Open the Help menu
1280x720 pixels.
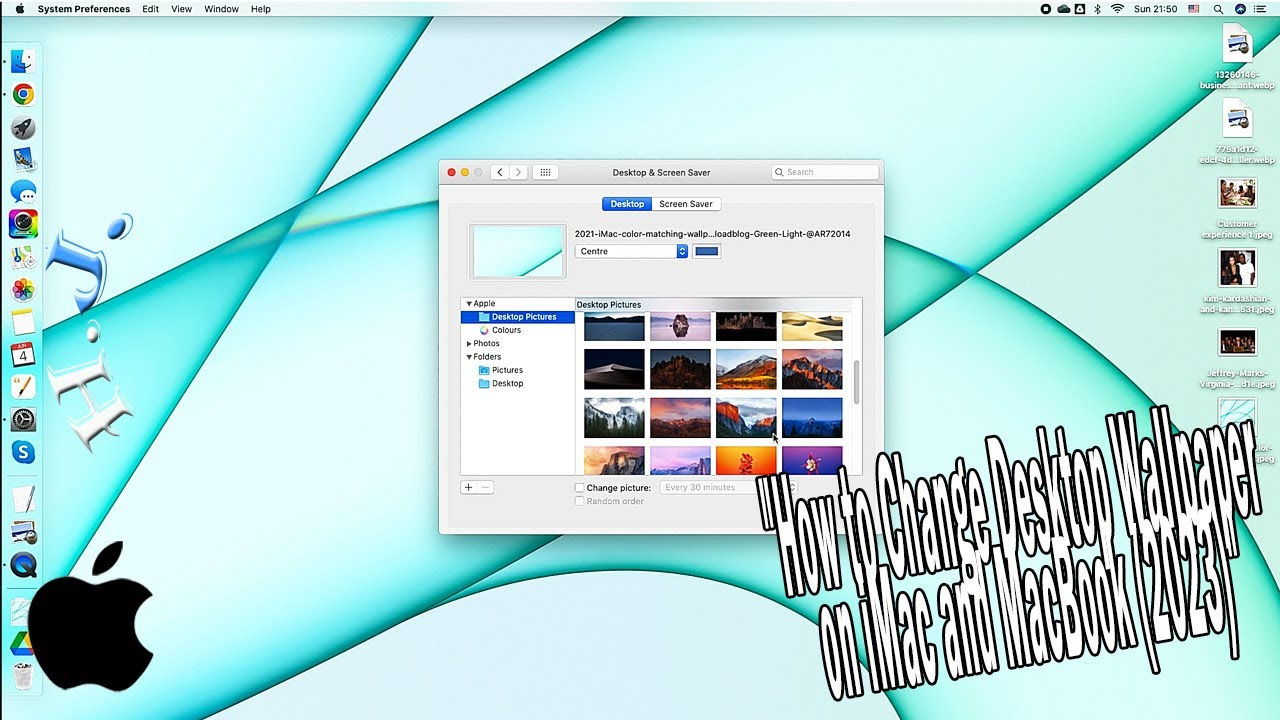pyautogui.click(x=260, y=9)
